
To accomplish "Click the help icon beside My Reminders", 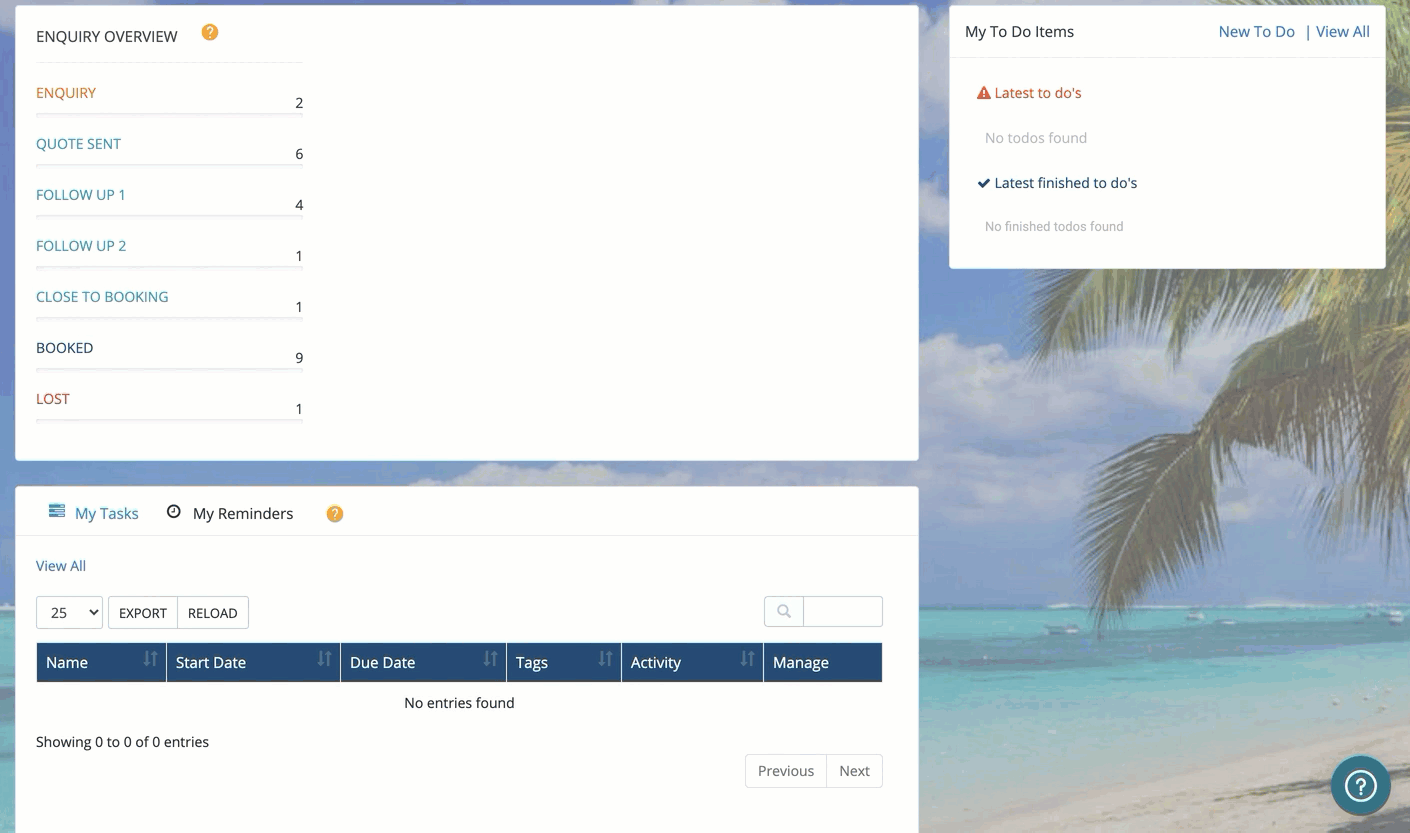I will click(x=335, y=514).
